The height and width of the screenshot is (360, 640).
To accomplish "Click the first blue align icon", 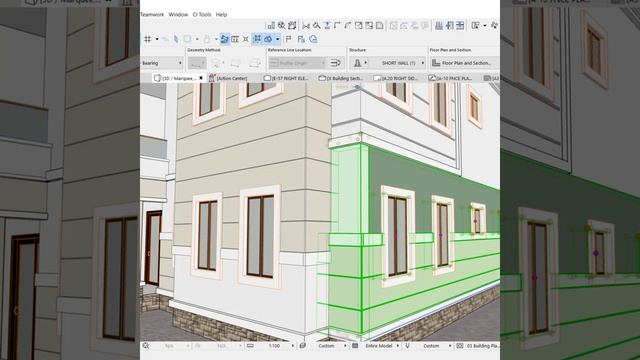I will pyautogui.click(x=439, y=25).
